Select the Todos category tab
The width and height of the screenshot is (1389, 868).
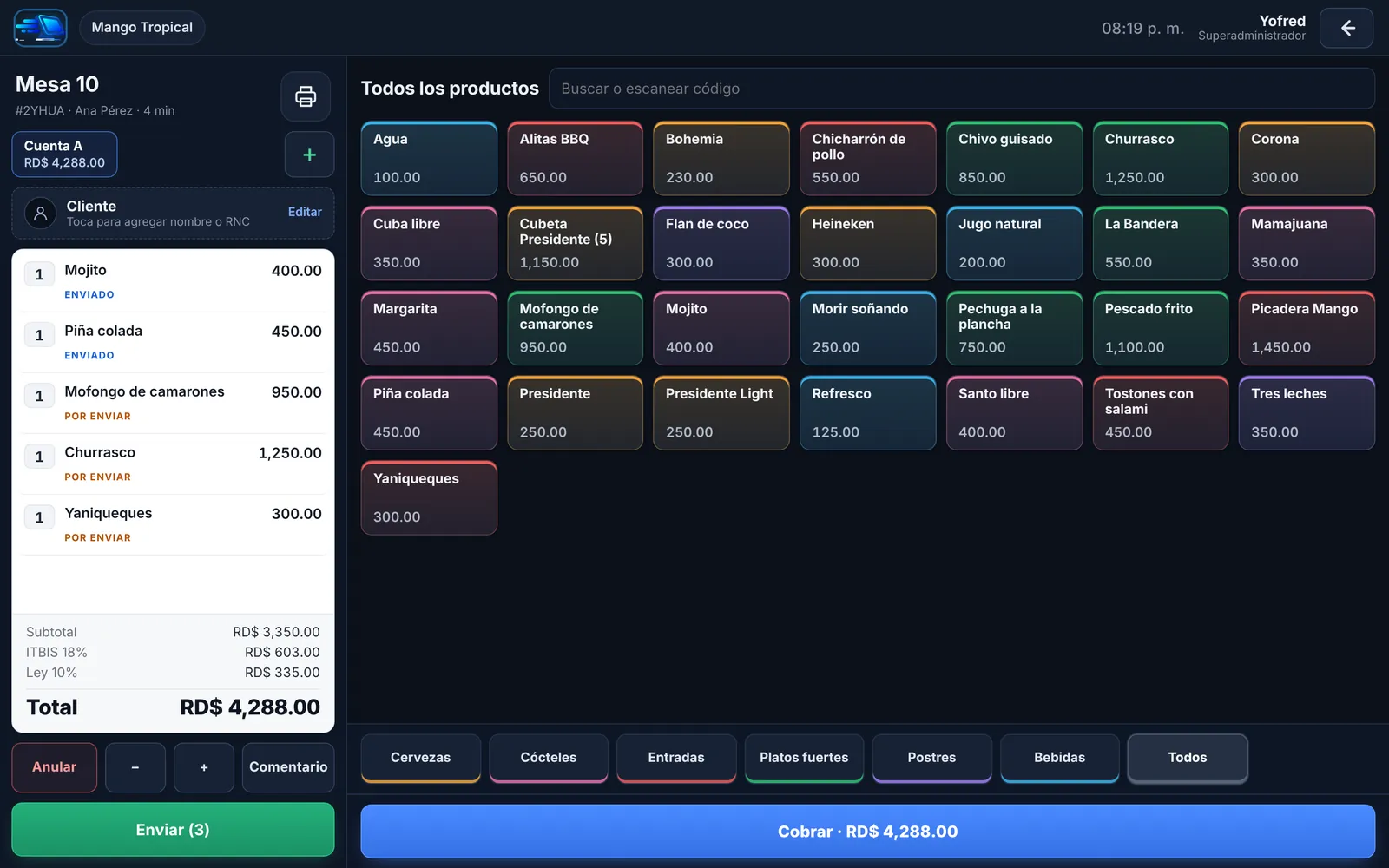point(1188,758)
